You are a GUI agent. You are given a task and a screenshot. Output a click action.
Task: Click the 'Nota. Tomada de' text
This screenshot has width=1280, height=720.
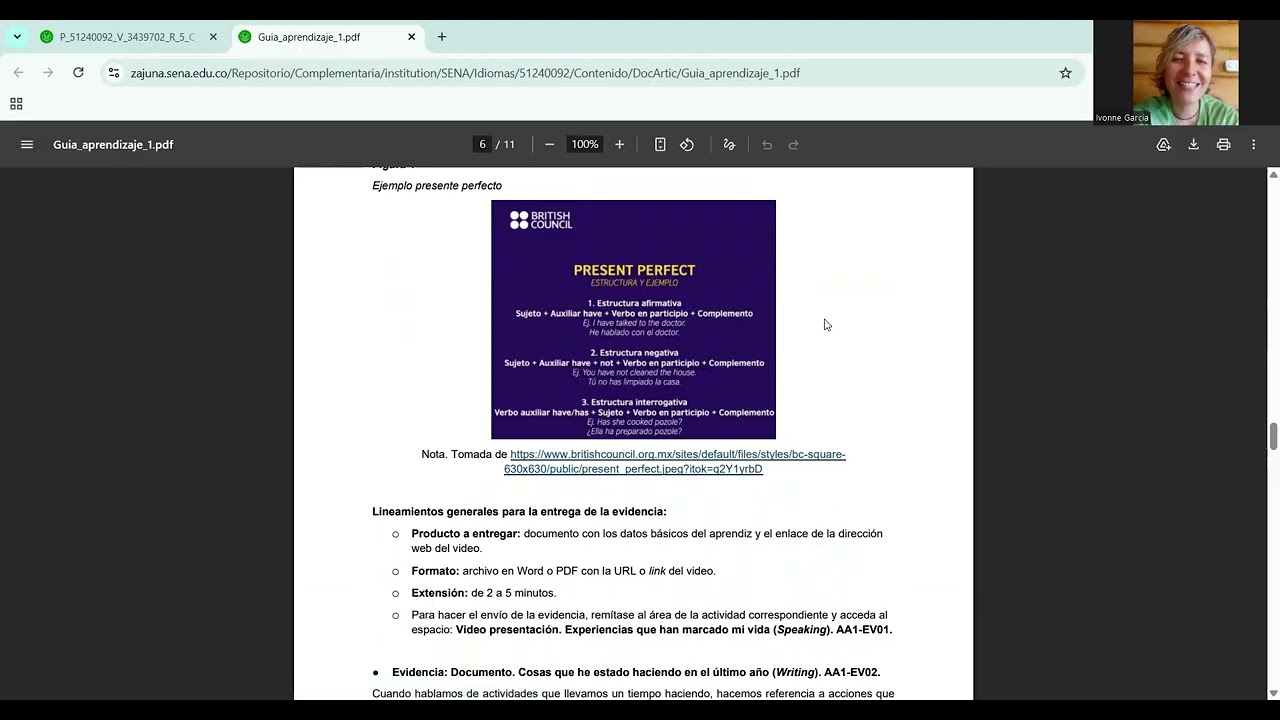pyautogui.click(x=464, y=454)
